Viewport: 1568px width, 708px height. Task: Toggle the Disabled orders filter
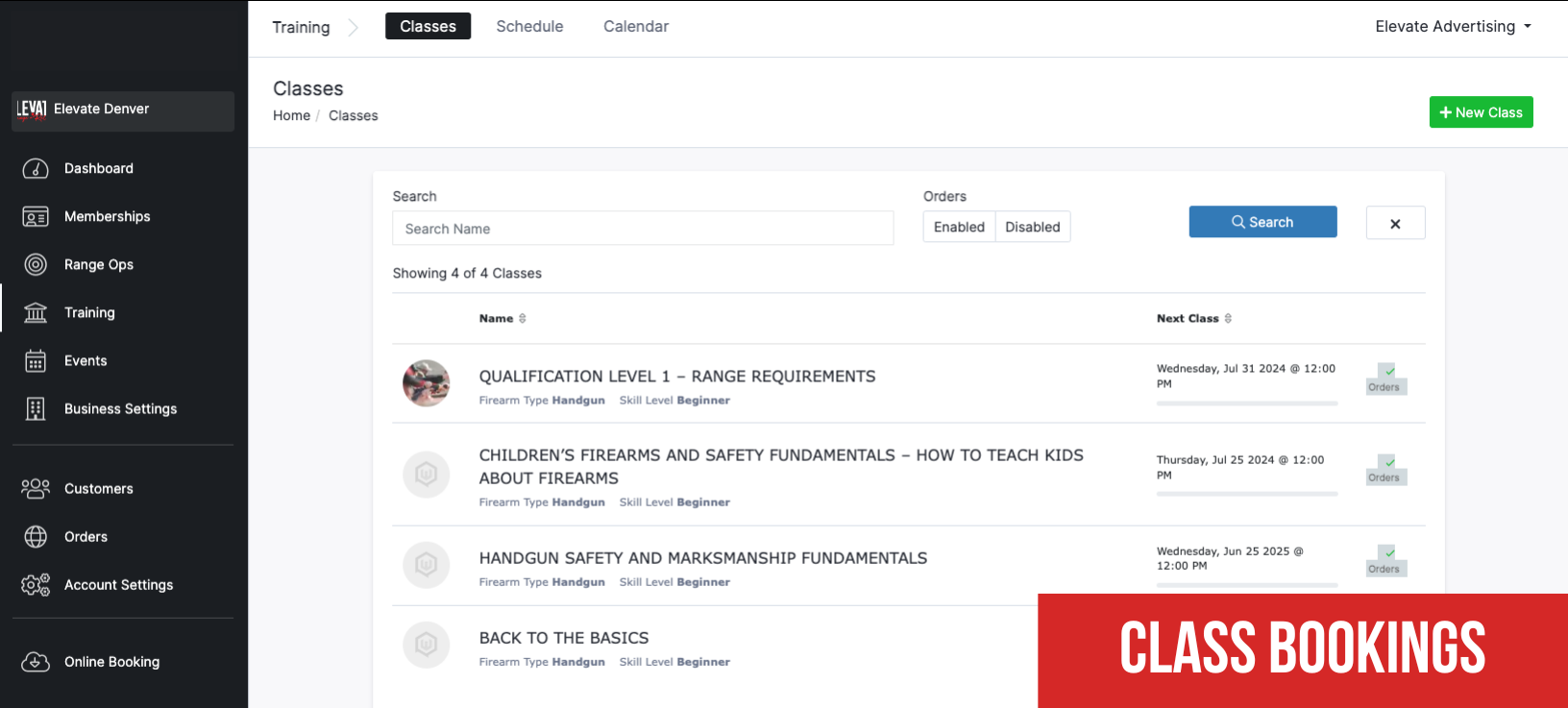click(x=1033, y=227)
